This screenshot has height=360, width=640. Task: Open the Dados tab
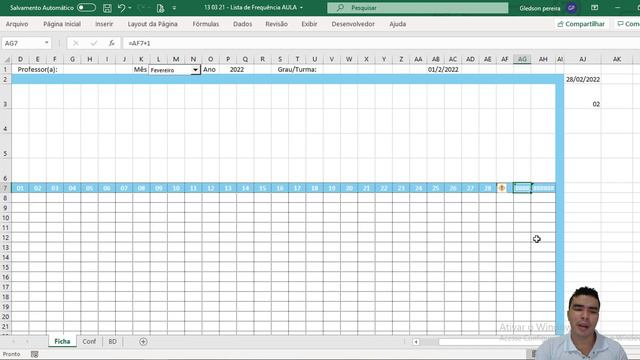tap(242, 24)
